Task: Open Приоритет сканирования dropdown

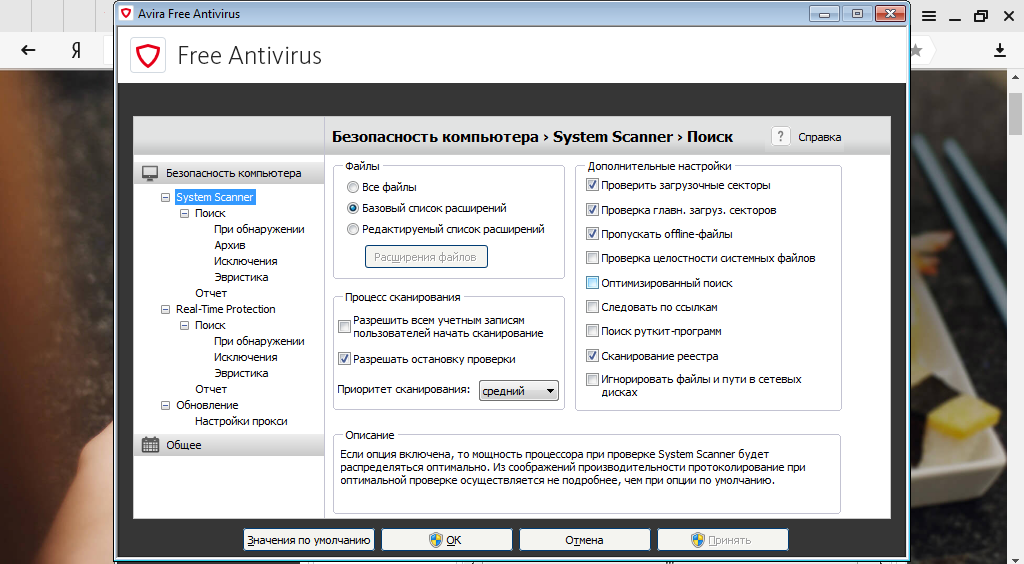Action: point(519,390)
